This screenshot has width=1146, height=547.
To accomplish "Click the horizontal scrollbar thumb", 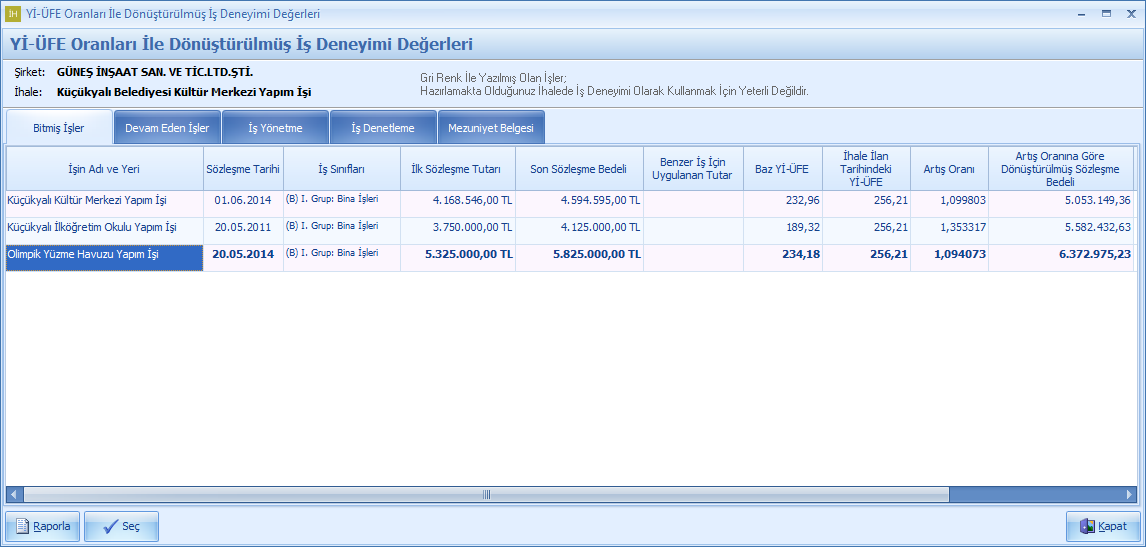I will pyautogui.click(x=486, y=494).
